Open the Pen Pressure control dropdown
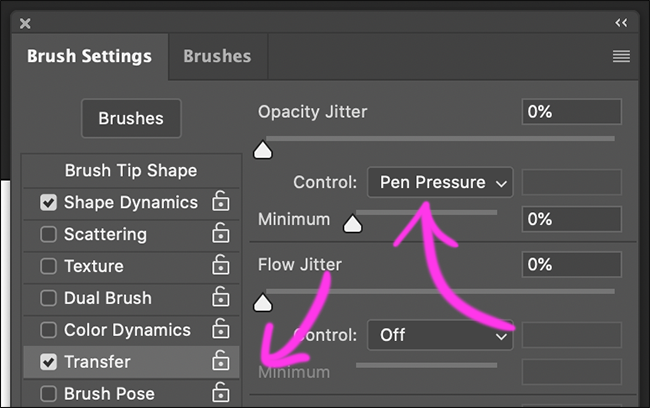This screenshot has width=650, height=408. (440, 183)
